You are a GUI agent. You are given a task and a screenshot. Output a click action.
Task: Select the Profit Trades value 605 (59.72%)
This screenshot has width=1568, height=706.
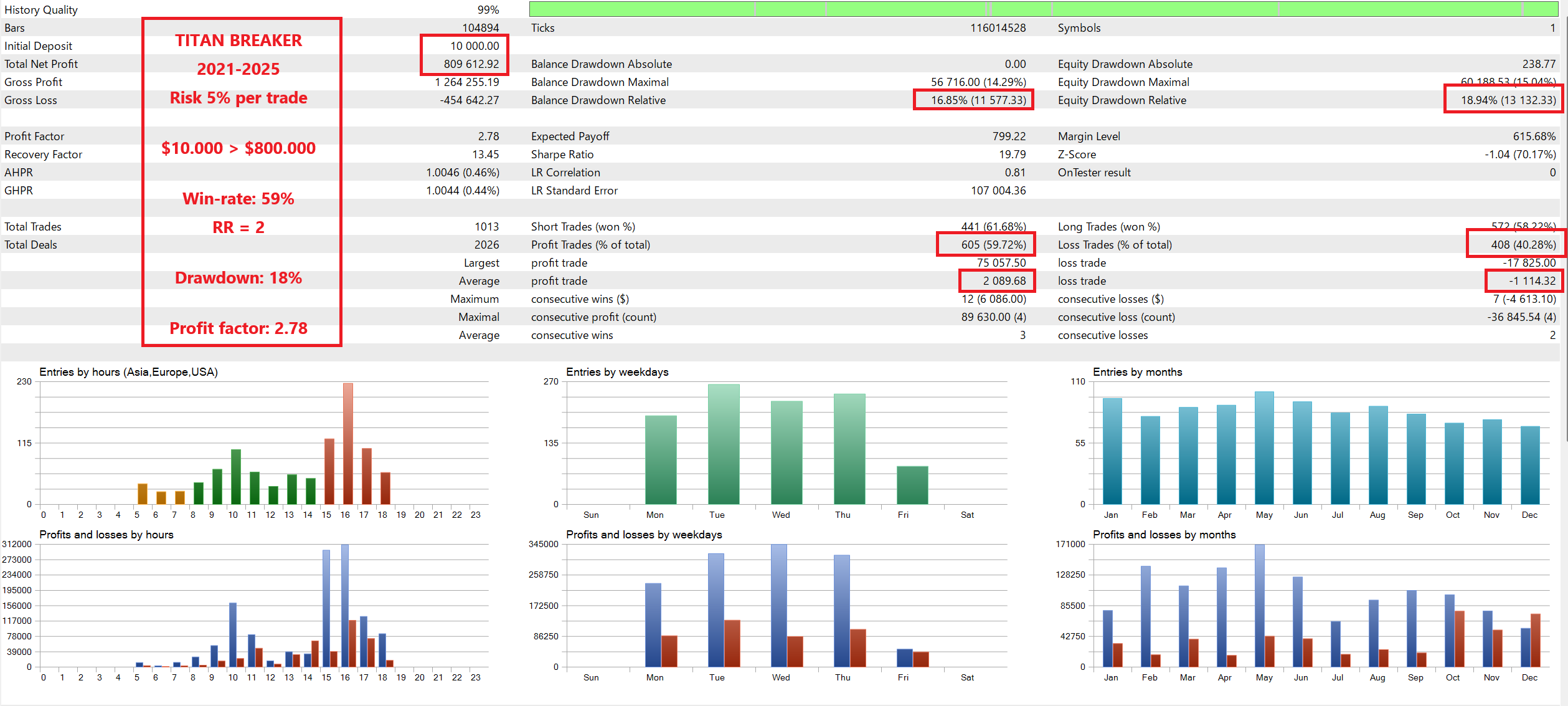(993, 245)
